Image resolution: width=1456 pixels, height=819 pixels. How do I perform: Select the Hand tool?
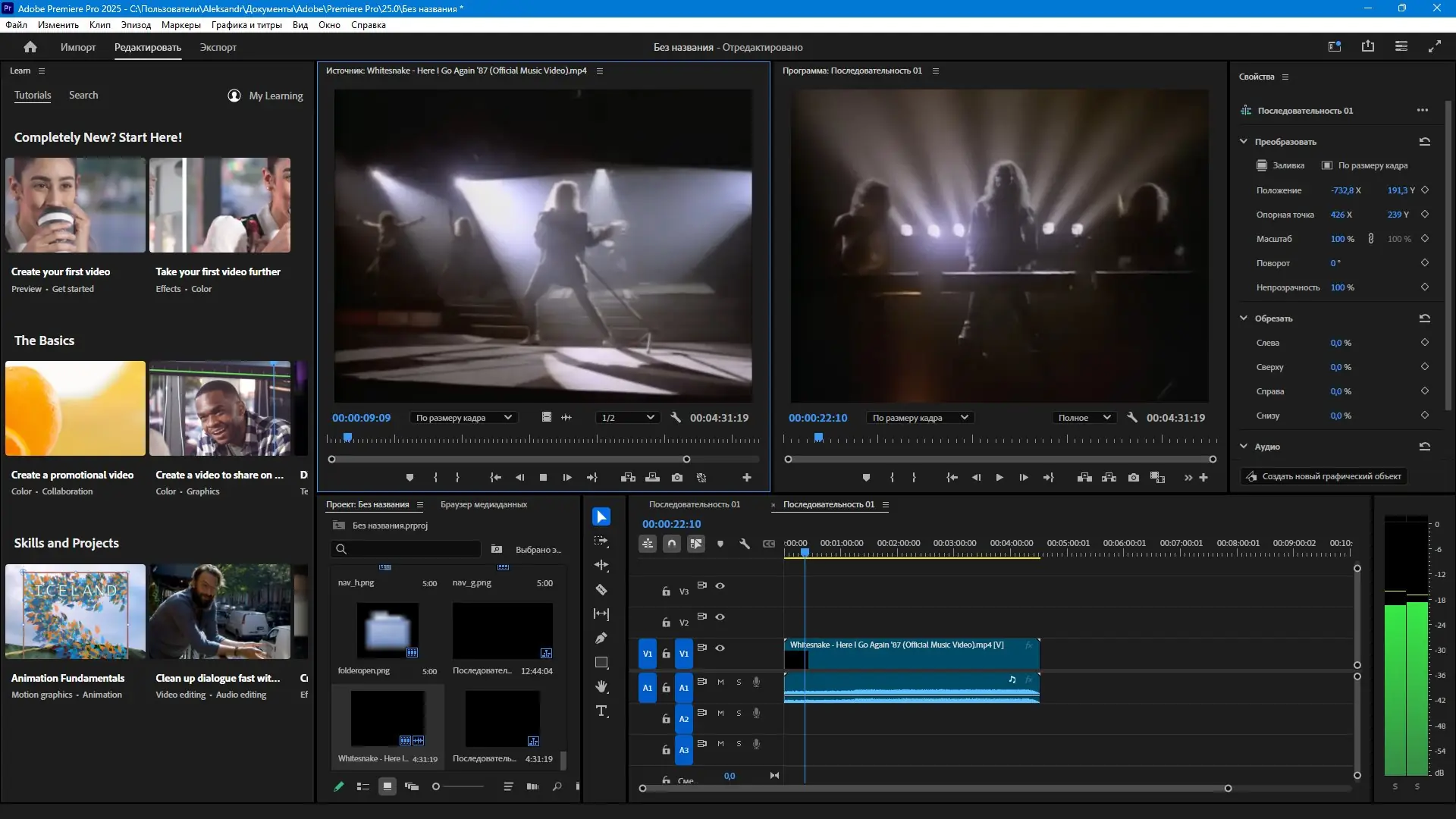601,686
